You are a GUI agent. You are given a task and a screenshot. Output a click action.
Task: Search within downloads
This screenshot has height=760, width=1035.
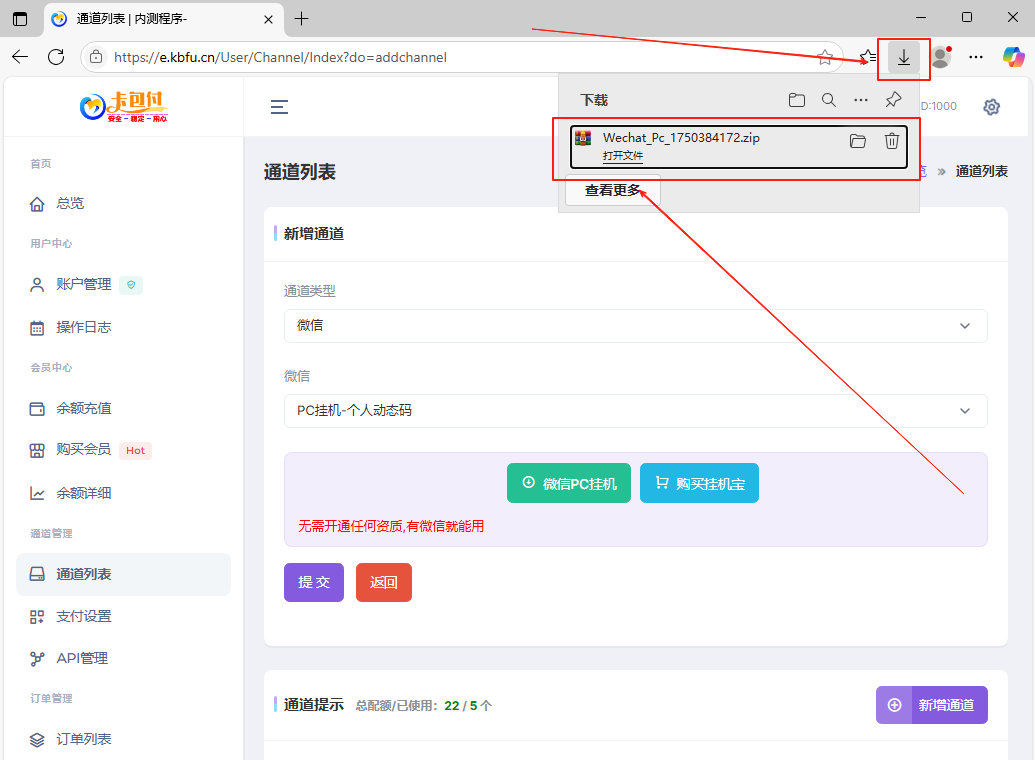click(828, 99)
